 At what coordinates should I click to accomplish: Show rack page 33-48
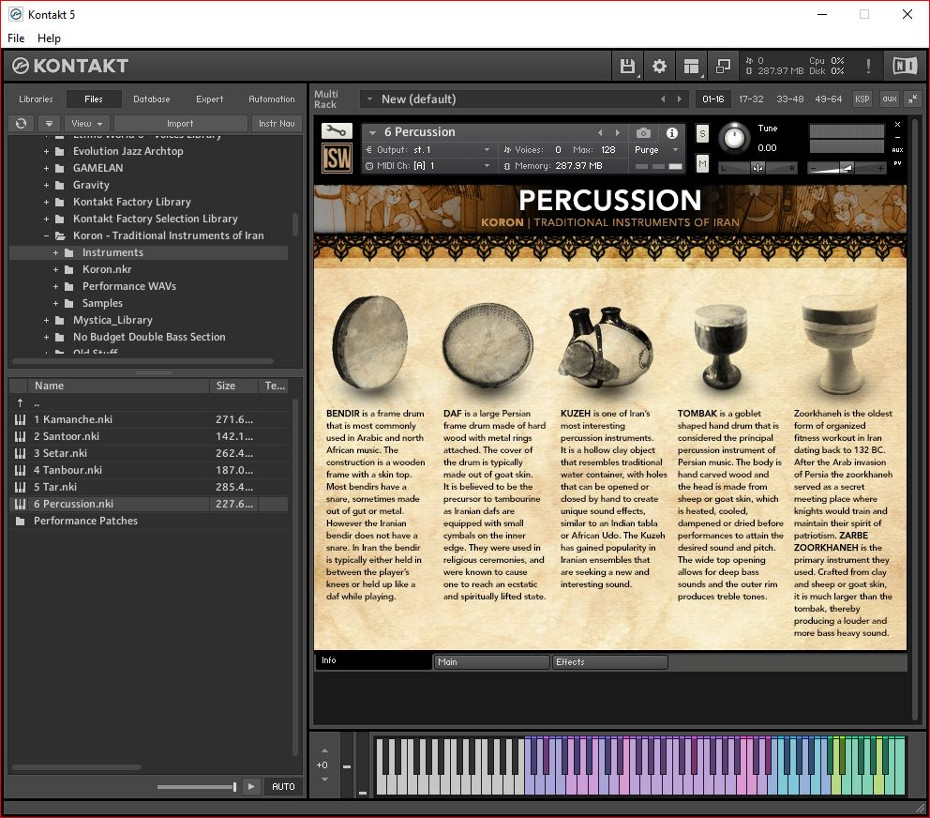(x=790, y=99)
